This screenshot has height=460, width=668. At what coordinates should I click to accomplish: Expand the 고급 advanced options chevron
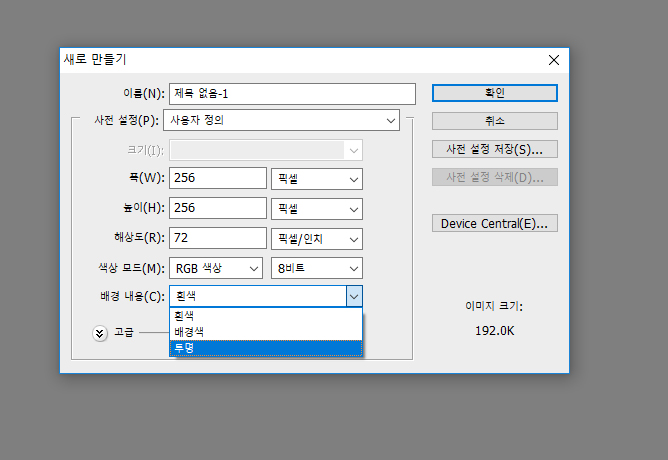(x=100, y=333)
